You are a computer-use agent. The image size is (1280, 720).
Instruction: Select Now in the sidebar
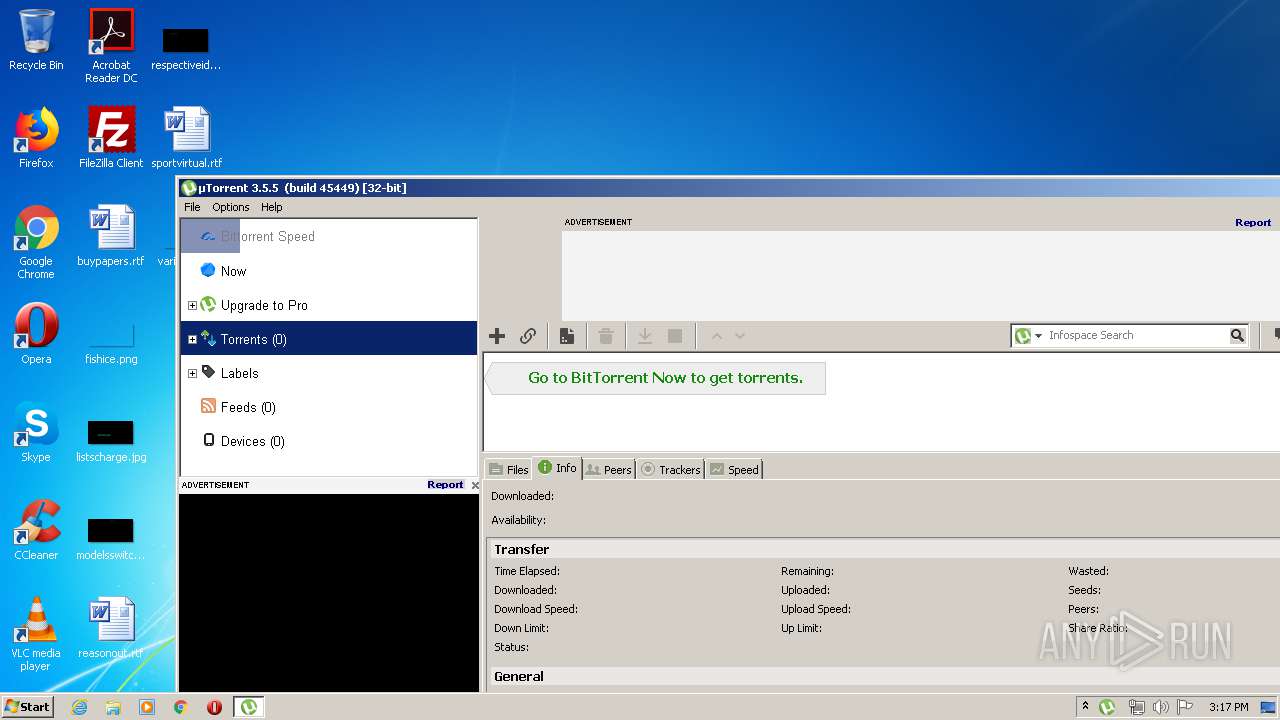point(329,270)
